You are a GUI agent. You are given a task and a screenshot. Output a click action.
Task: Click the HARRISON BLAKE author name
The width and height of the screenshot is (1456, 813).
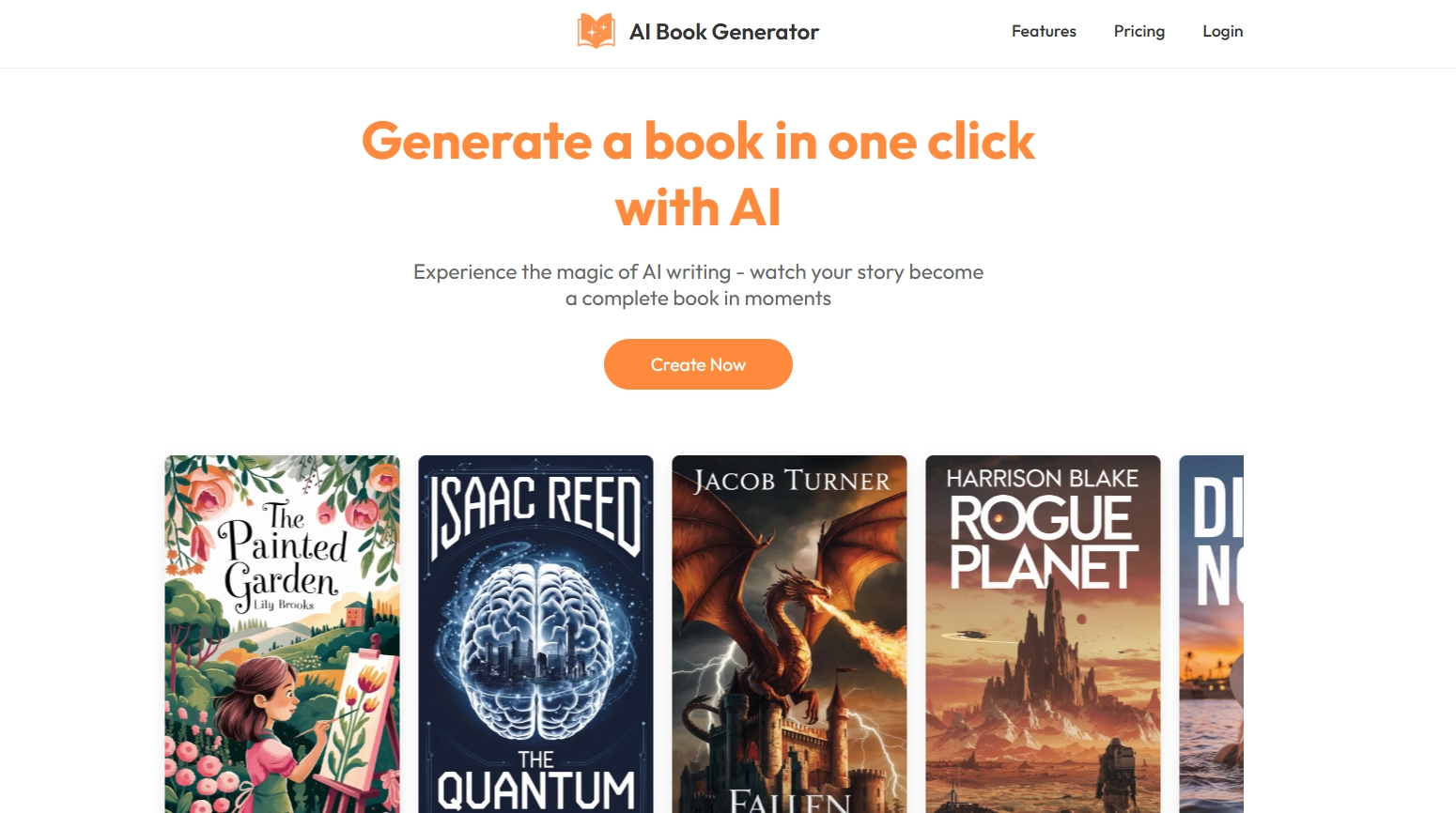pyautogui.click(x=1043, y=479)
